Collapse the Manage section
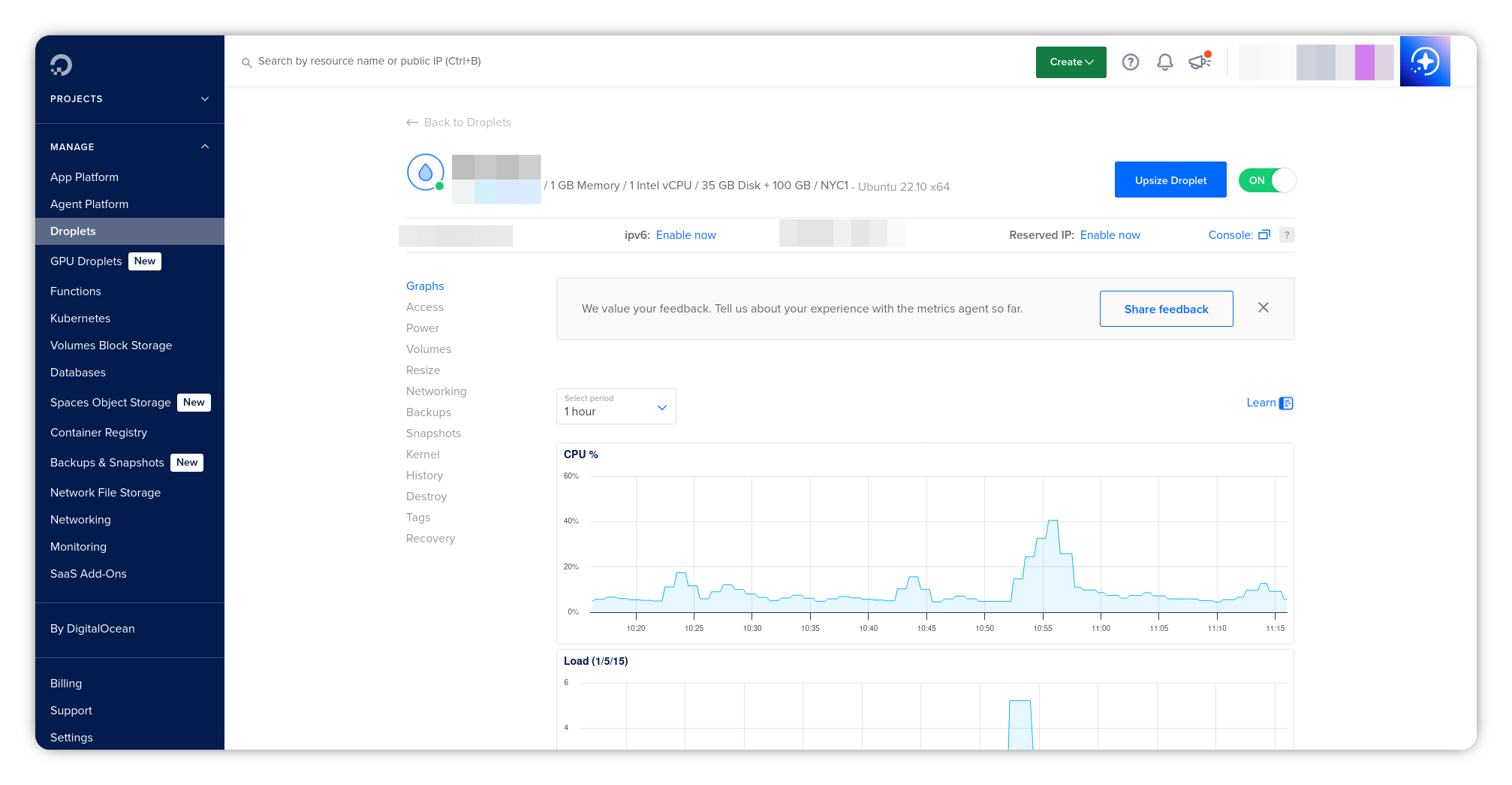 click(x=204, y=147)
